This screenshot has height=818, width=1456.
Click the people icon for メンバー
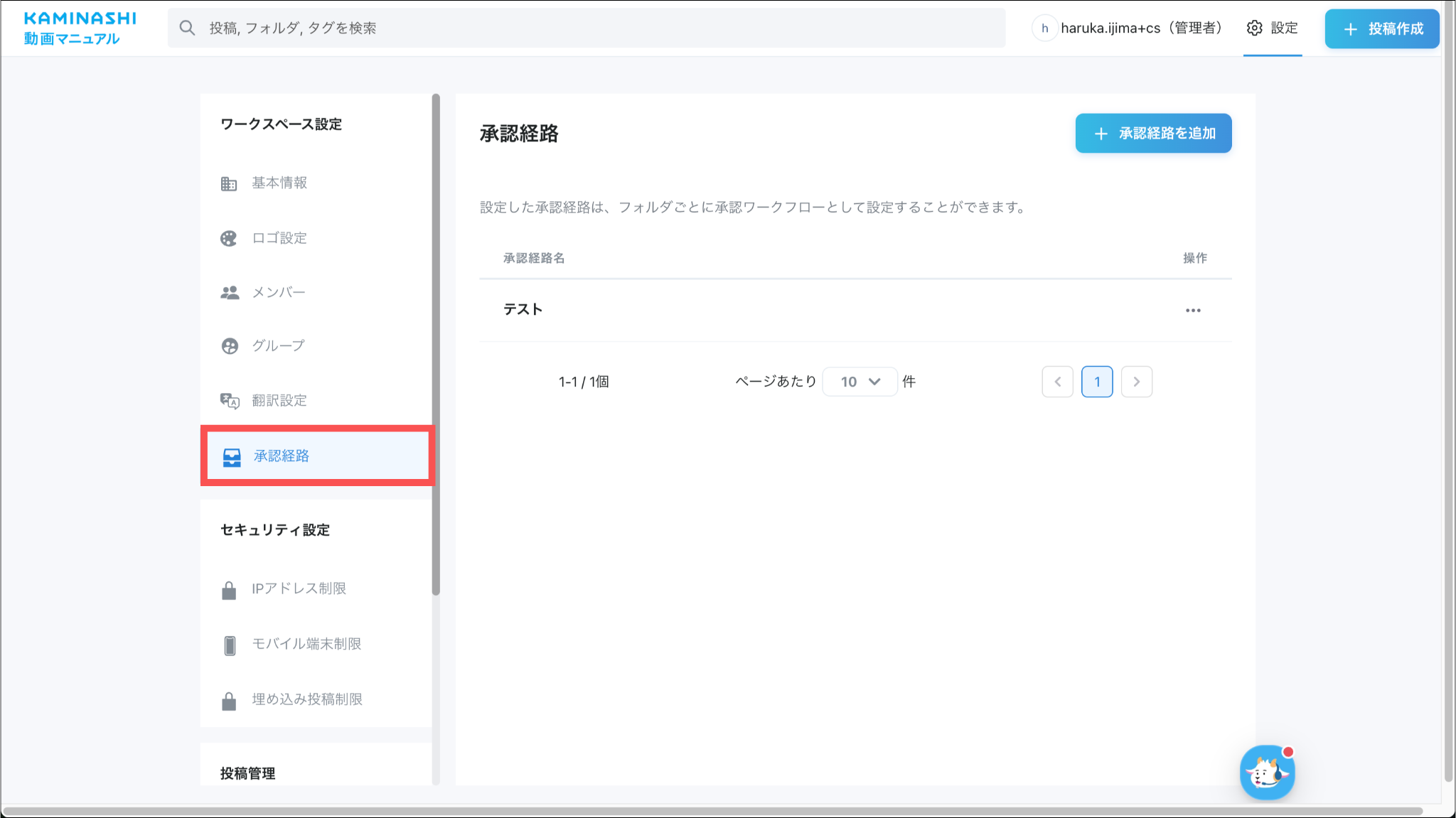pos(229,293)
